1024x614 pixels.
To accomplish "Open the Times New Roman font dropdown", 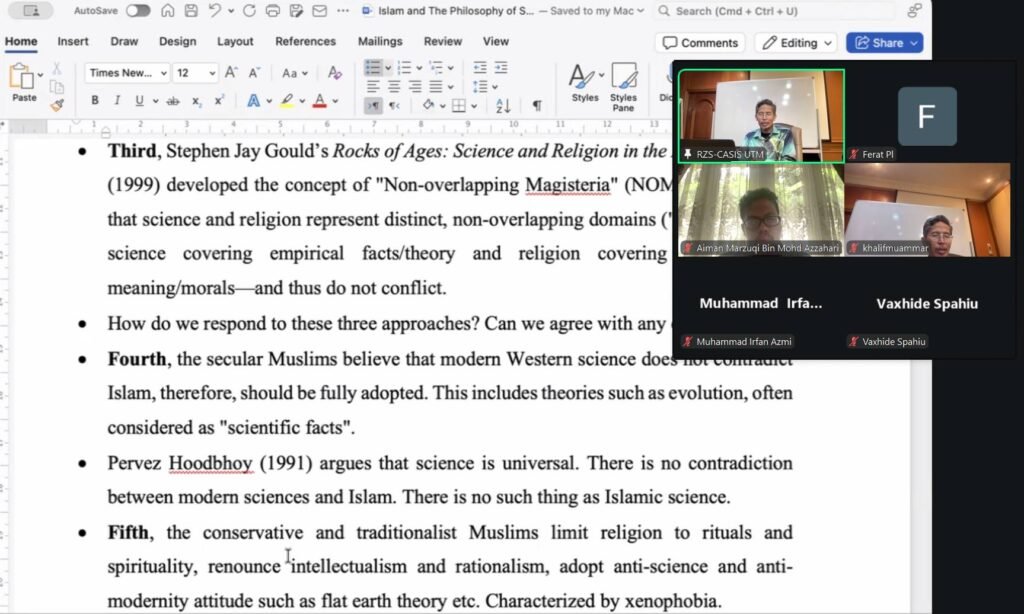I will 126,73.
